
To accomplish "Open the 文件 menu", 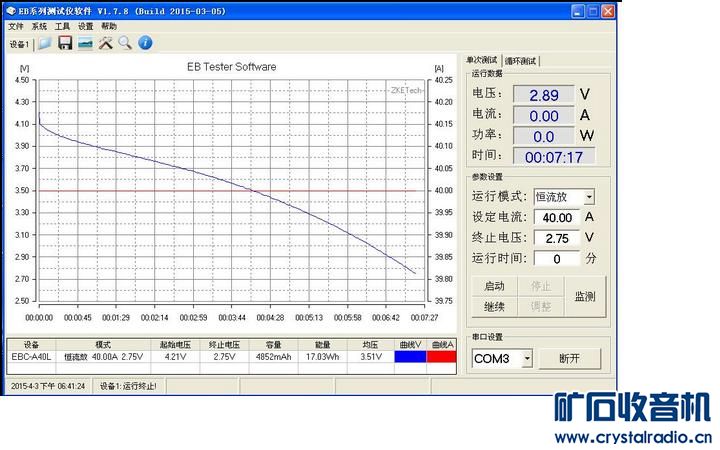I will tap(16, 27).
